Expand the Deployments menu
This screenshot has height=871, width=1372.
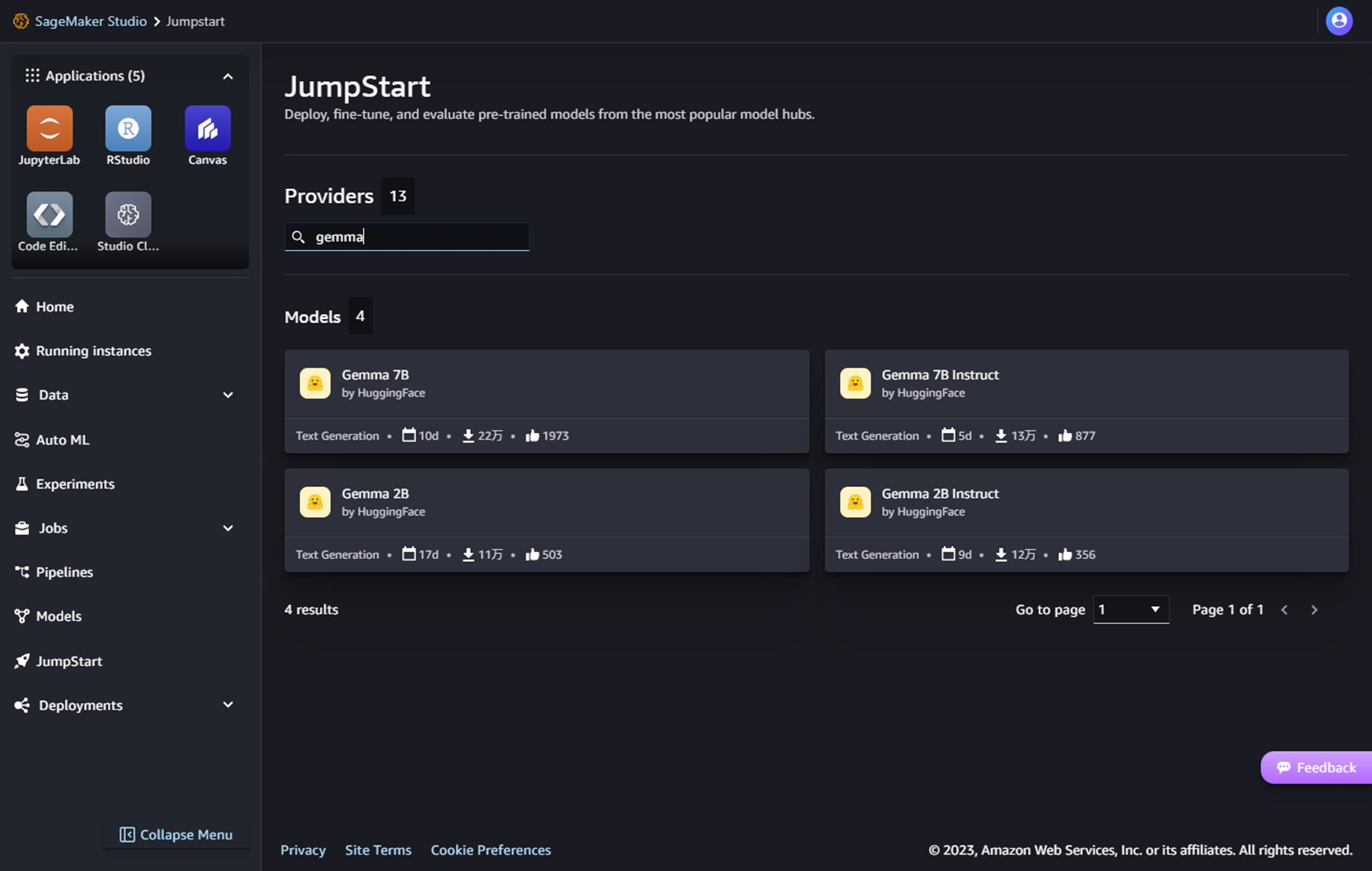tap(228, 705)
